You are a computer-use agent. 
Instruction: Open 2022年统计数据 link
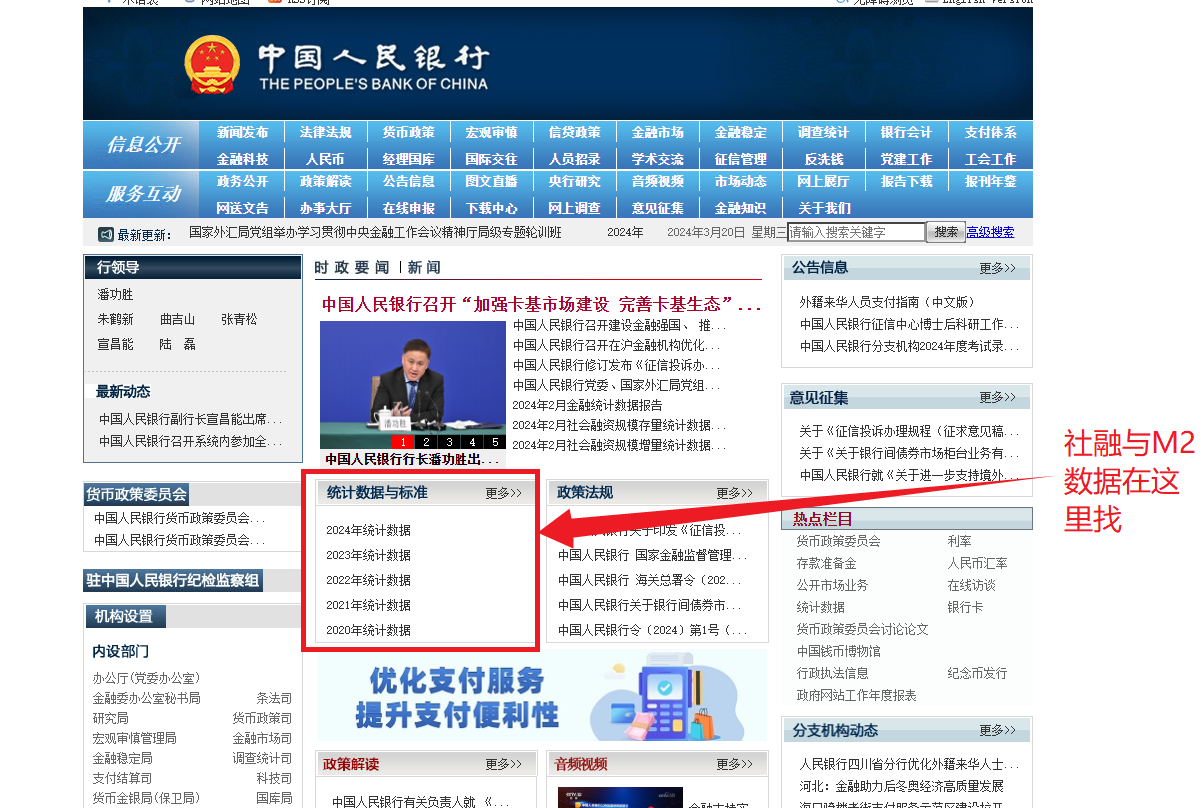click(368, 580)
